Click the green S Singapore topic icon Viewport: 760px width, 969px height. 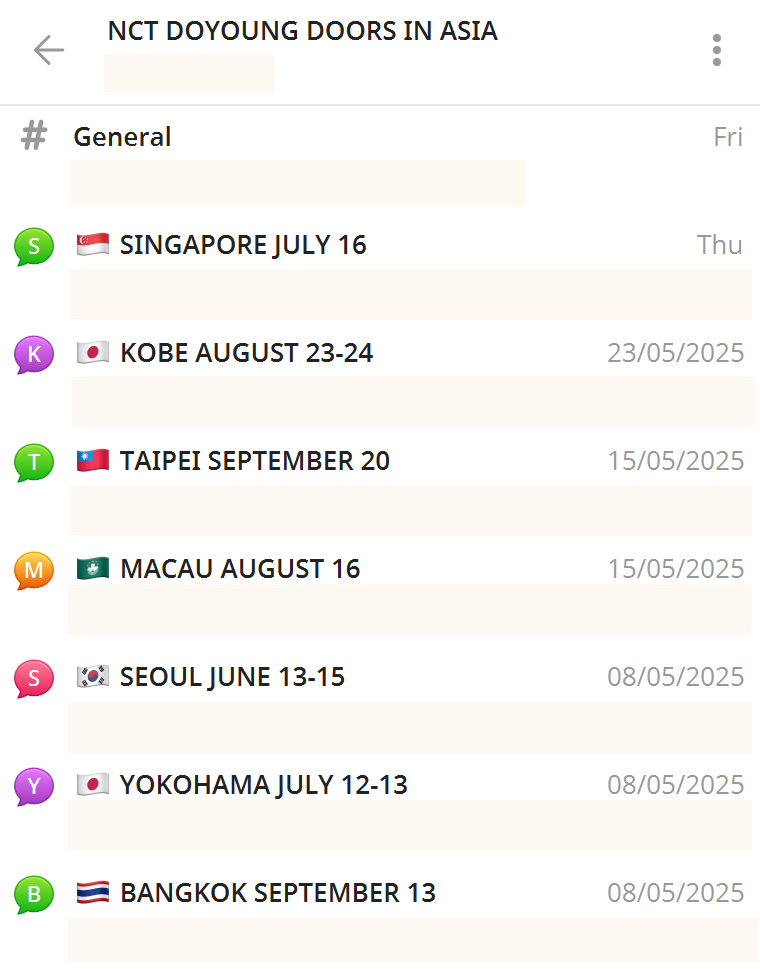pyautogui.click(x=34, y=246)
